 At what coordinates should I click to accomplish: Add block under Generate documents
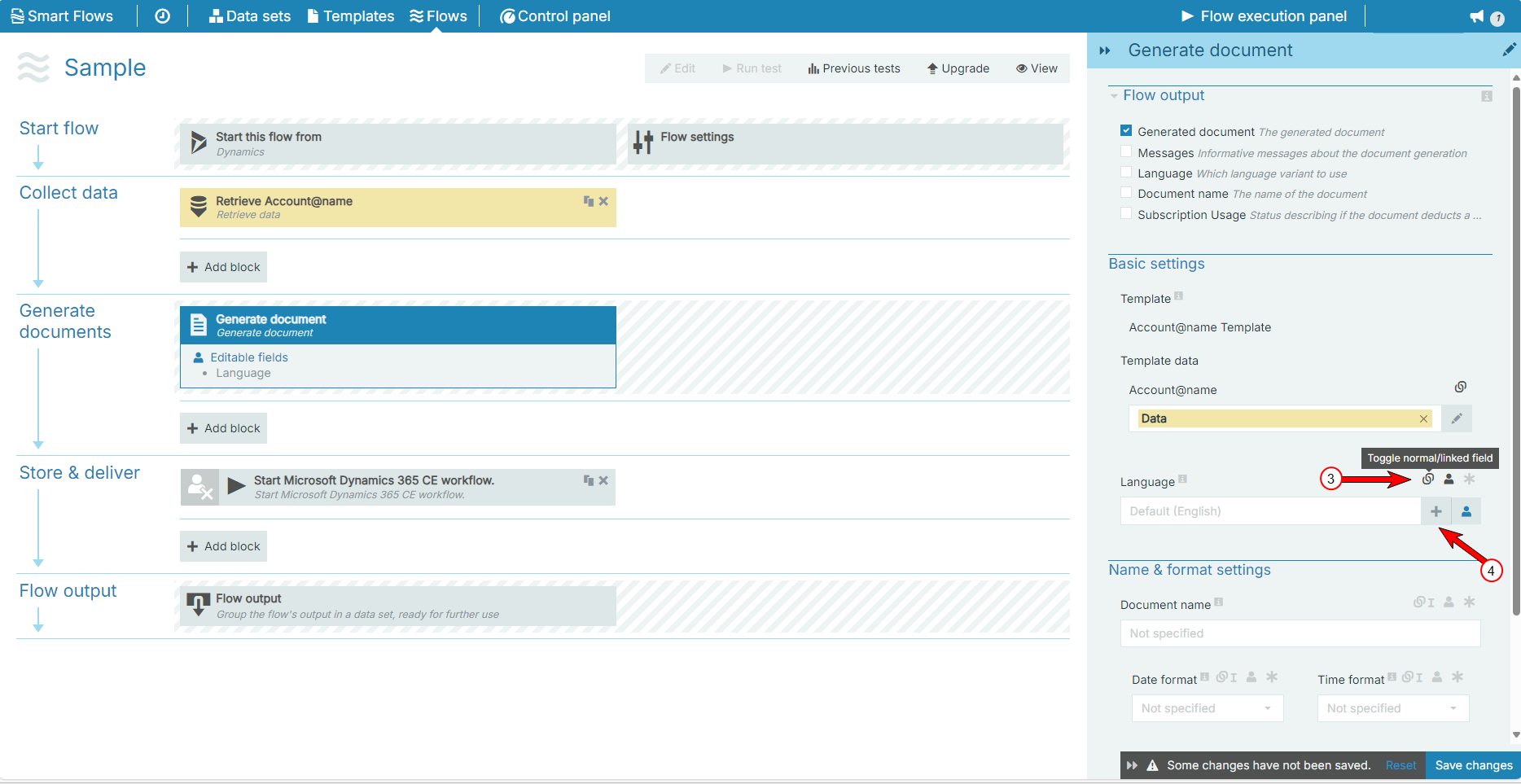[223, 428]
